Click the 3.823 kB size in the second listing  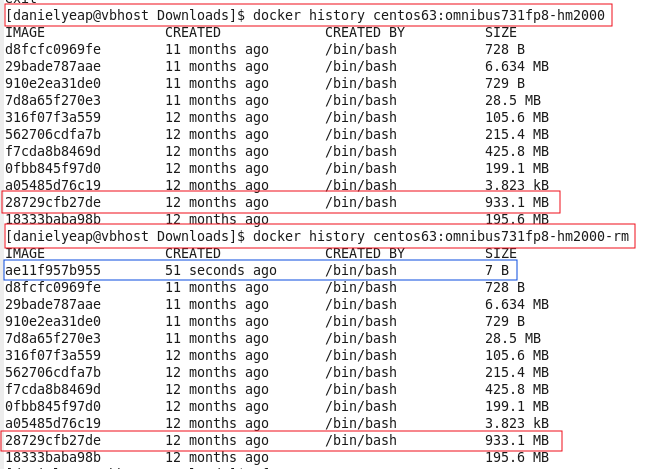pos(517,423)
